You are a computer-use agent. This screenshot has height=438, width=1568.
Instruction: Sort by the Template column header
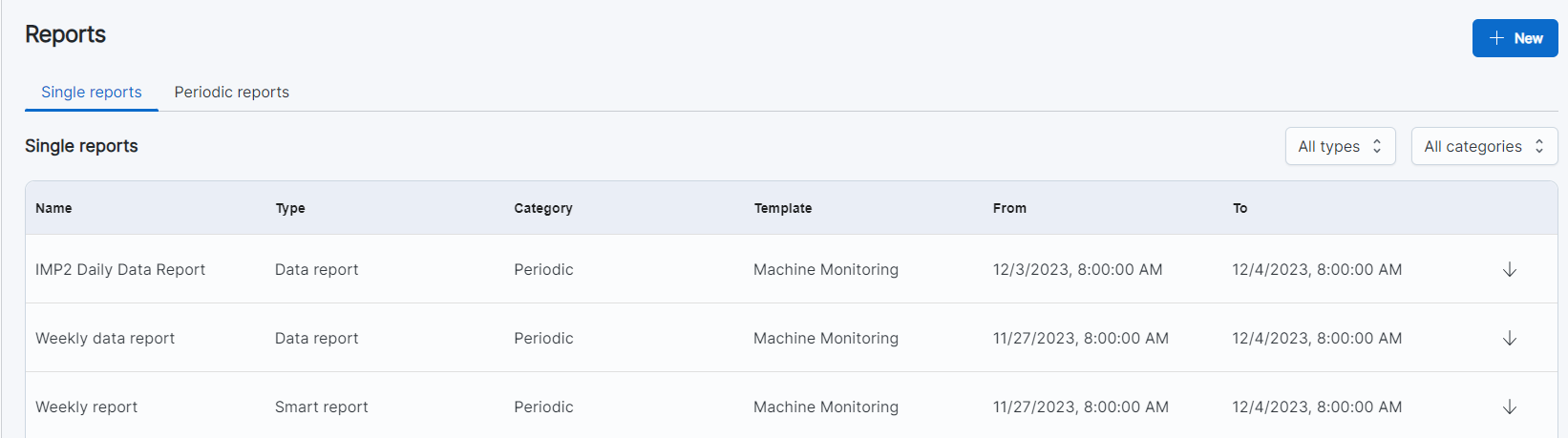pos(783,208)
